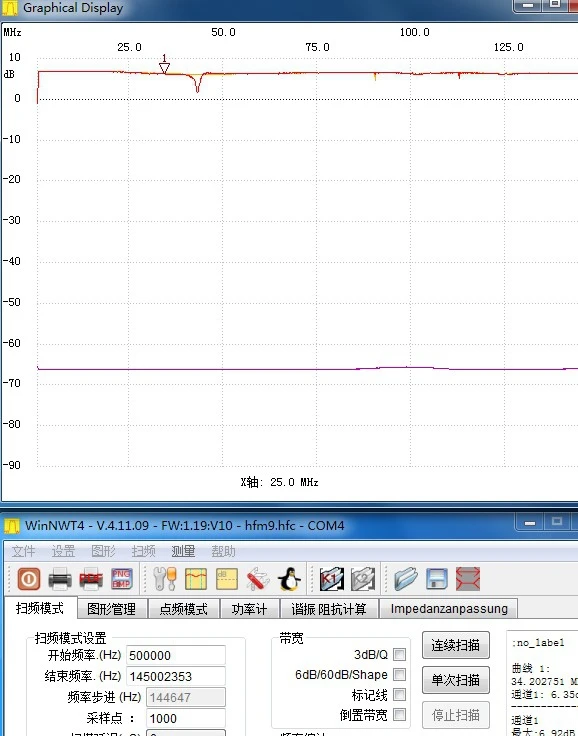Toggle the 倒置带宽 checkbox
Viewport: 578px width, 736px height.
[400, 714]
